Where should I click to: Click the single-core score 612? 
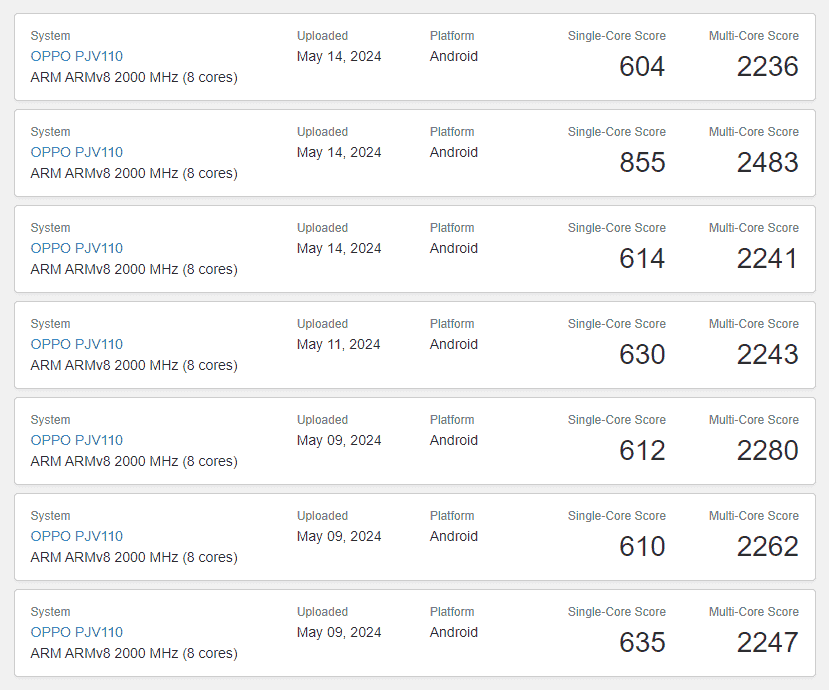tap(642, 451)
